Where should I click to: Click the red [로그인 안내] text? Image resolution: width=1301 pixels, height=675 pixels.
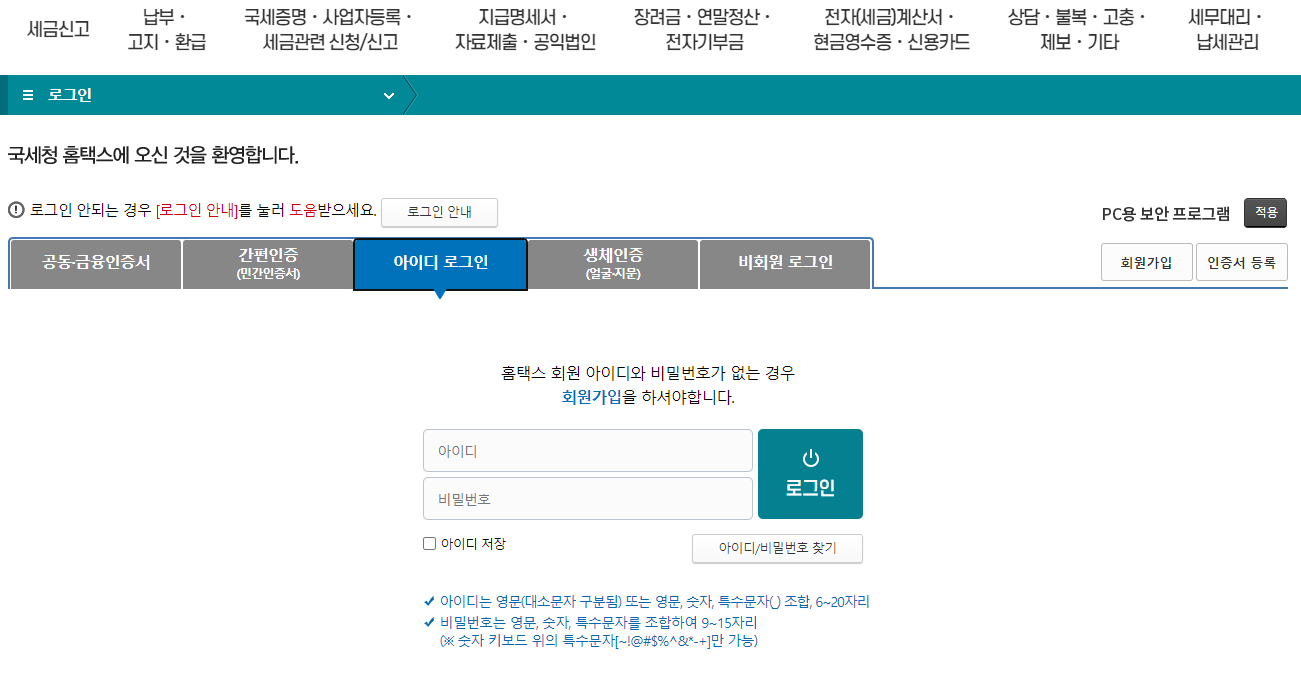click(x=197, y=210)
